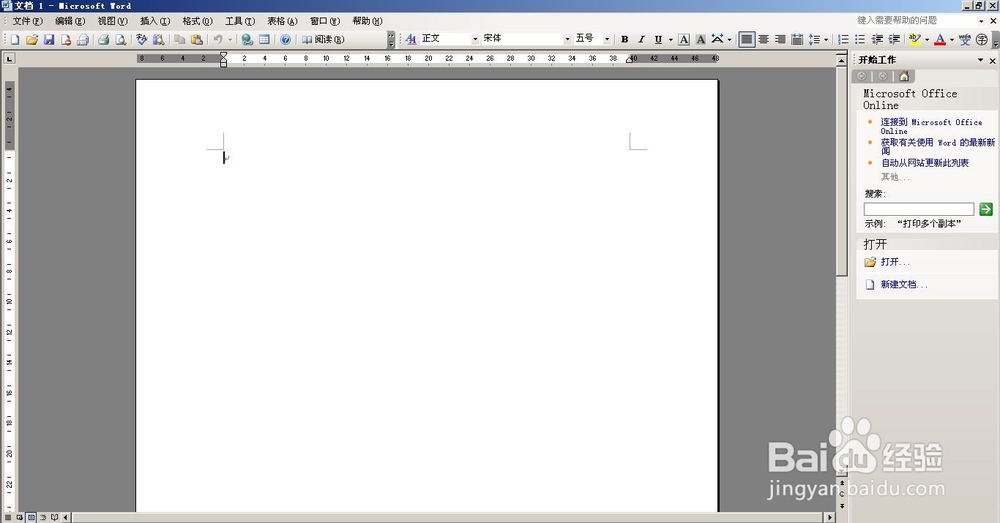Open the 编辑 menu
The width and height of the screenshot is (1000, 523).
[x=70, y=21]
